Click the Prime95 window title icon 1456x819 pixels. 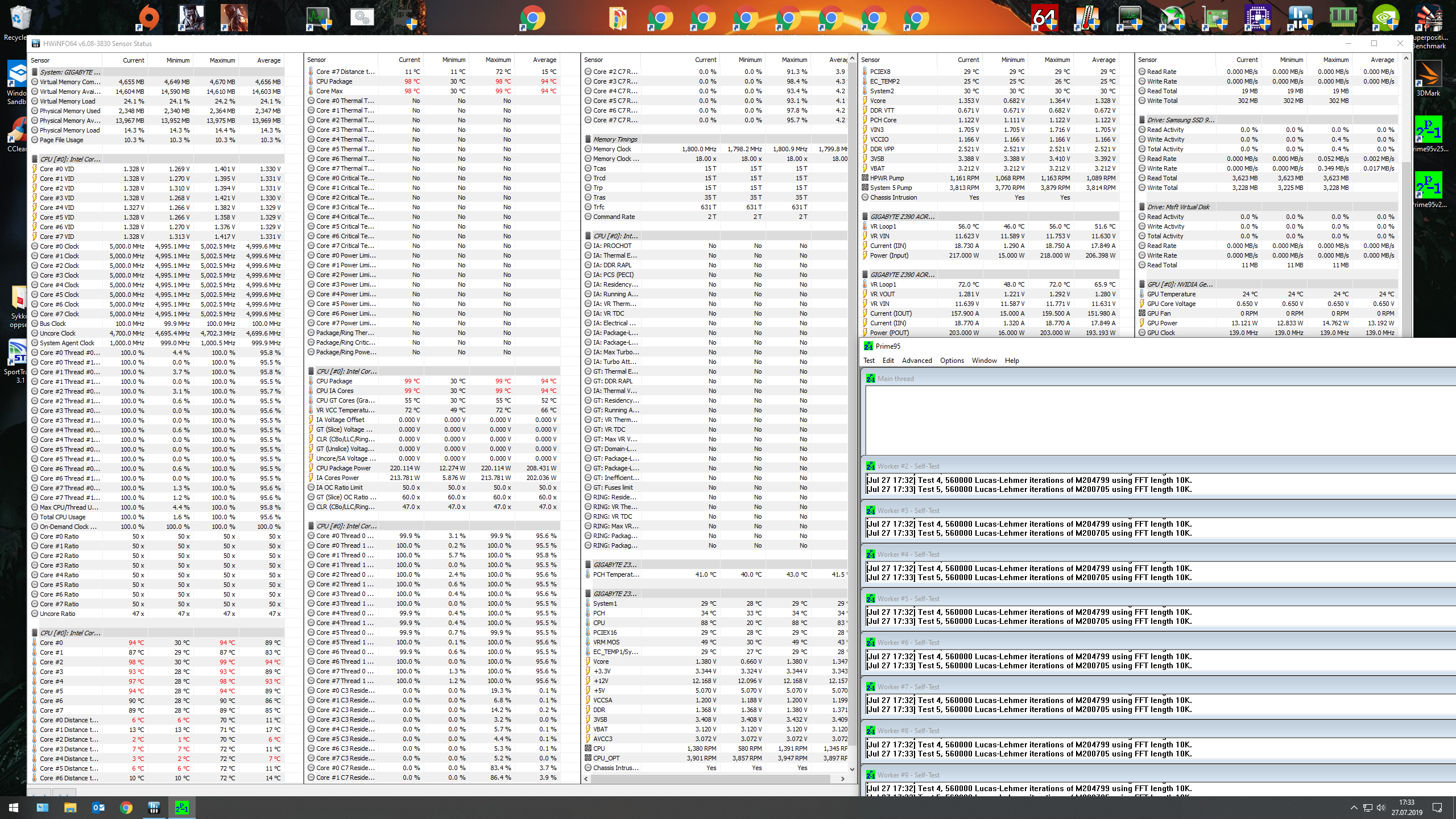click(868, 346)
